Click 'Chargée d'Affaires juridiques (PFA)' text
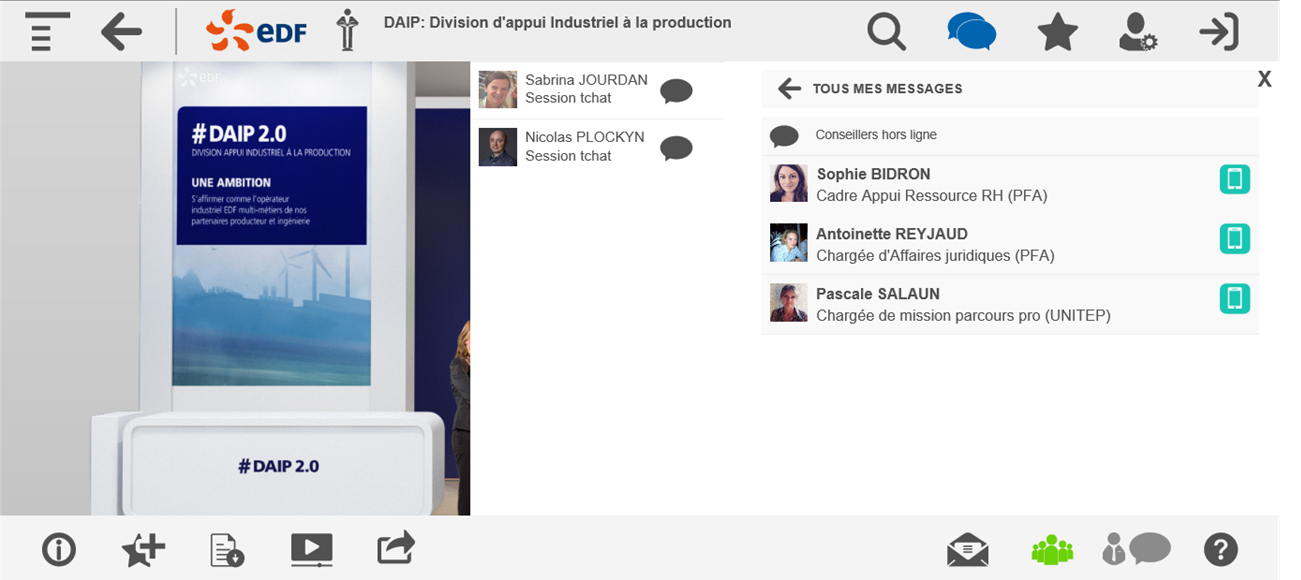1301x580 pixels. [936, 256]
